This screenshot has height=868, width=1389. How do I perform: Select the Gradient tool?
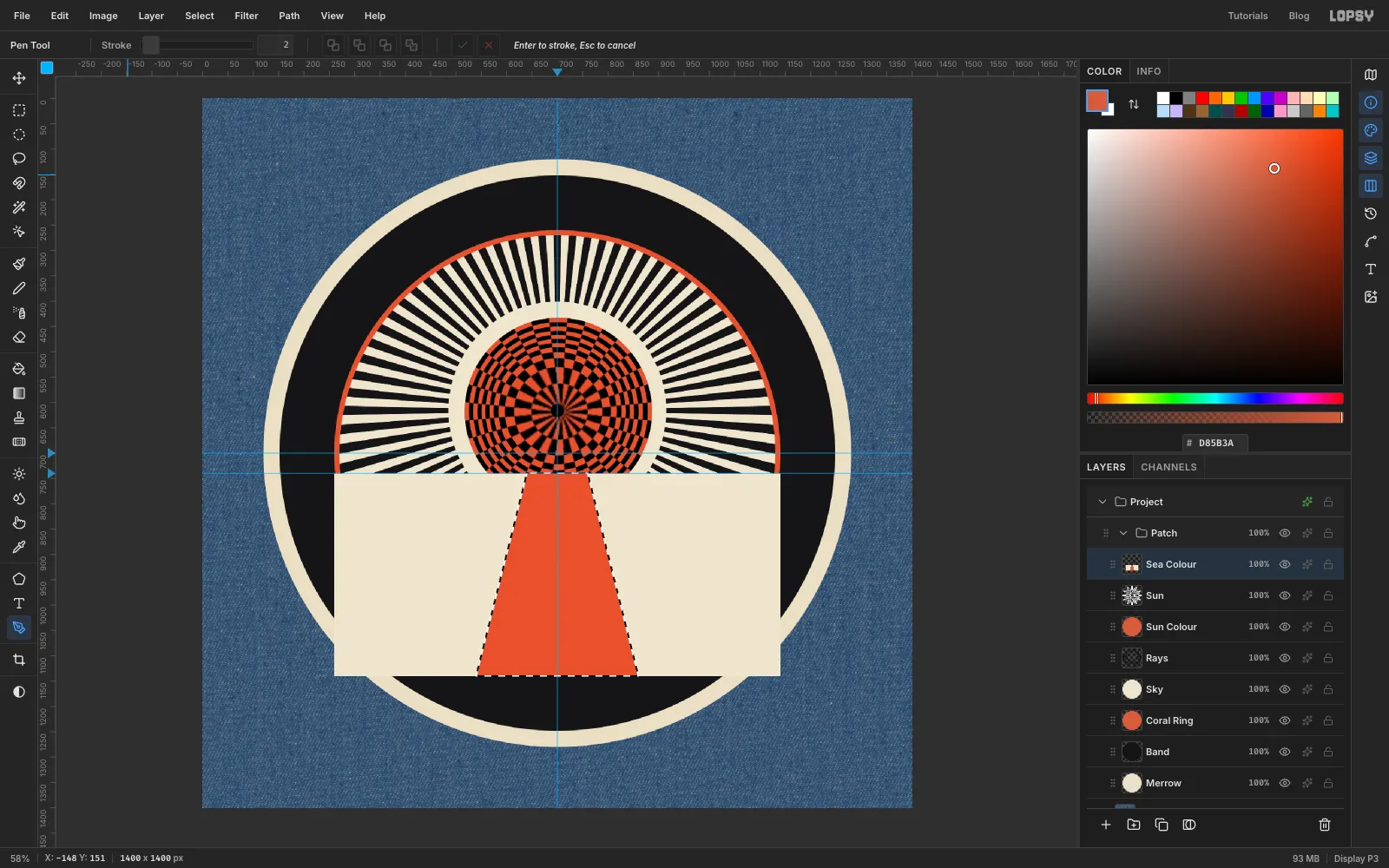pos(19,393)
